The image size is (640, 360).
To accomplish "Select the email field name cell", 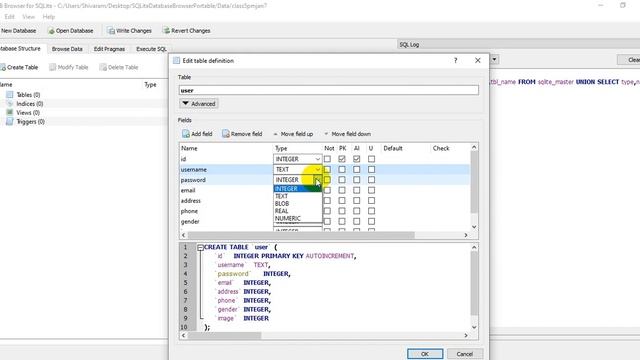I will tap(226, 190).
